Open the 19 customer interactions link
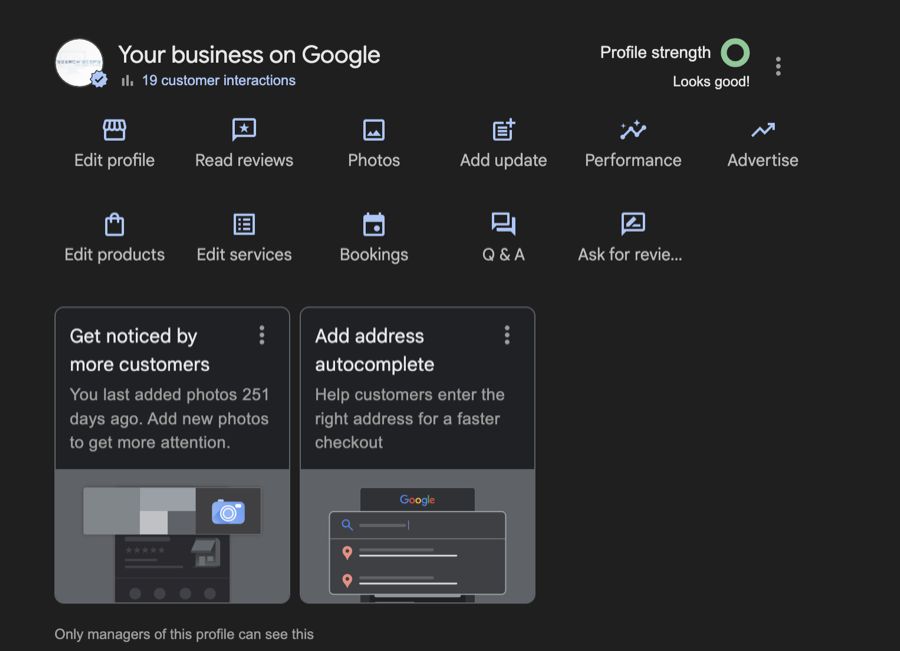 [x=218, y=81]
